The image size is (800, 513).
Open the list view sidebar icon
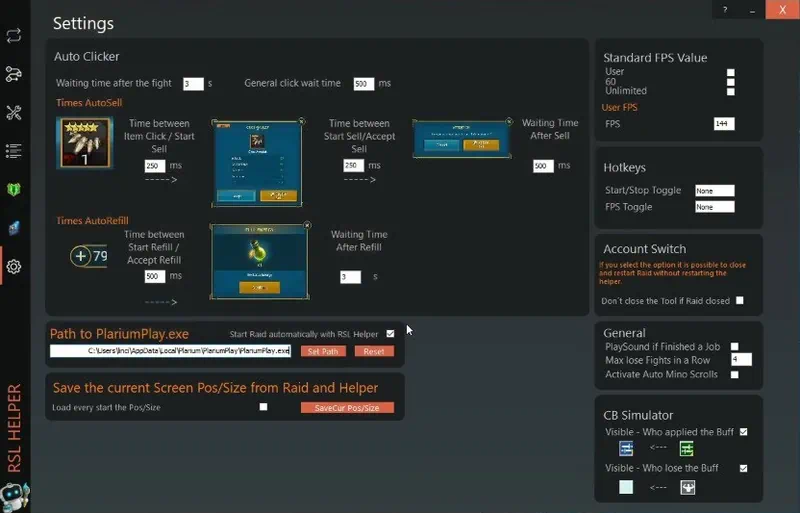[14, 151]
